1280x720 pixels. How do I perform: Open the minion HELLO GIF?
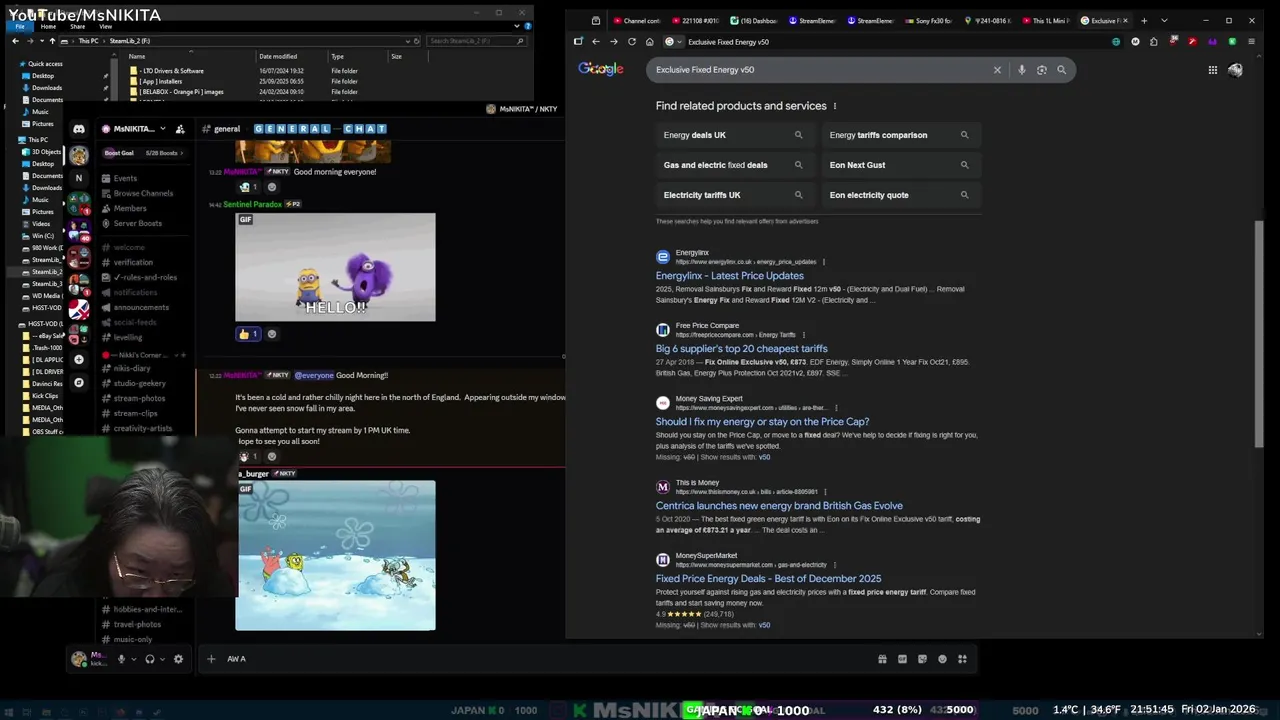pyautogui.click(x=335, y=267)
